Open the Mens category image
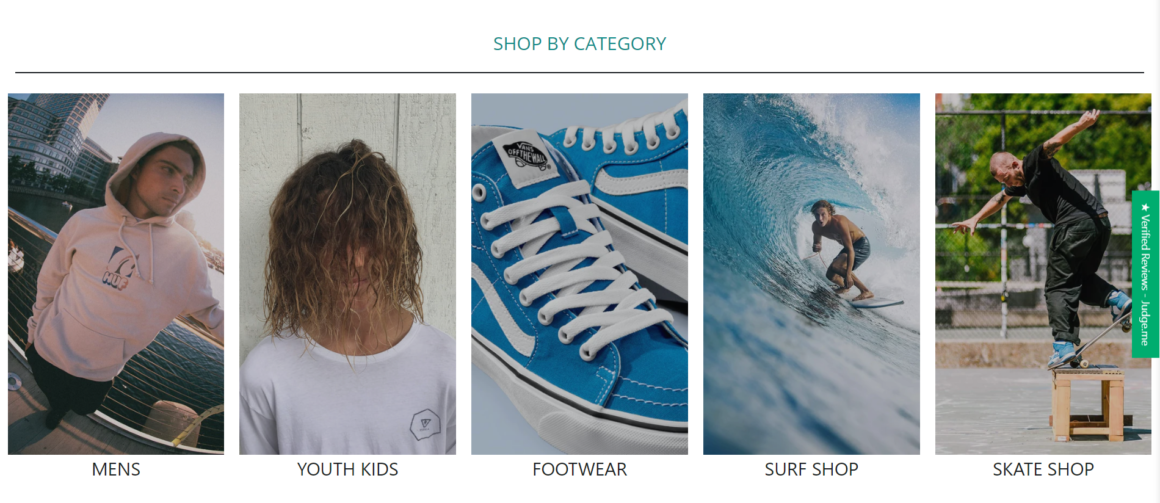The image size is (1160, 503). (116, 274)
